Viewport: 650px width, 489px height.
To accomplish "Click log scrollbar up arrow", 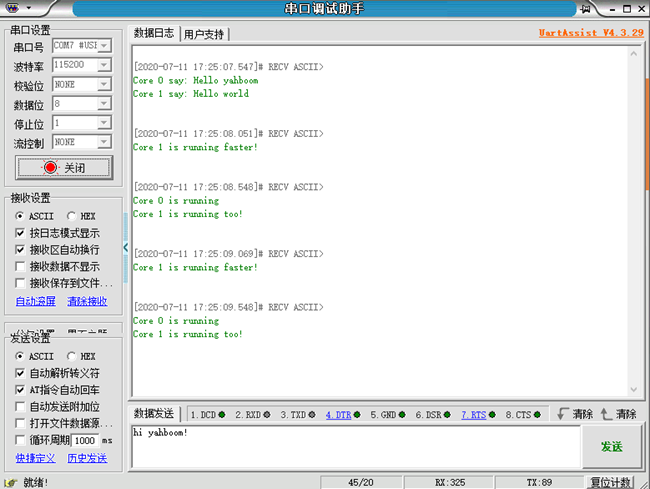I will click(x=634, y=53).
